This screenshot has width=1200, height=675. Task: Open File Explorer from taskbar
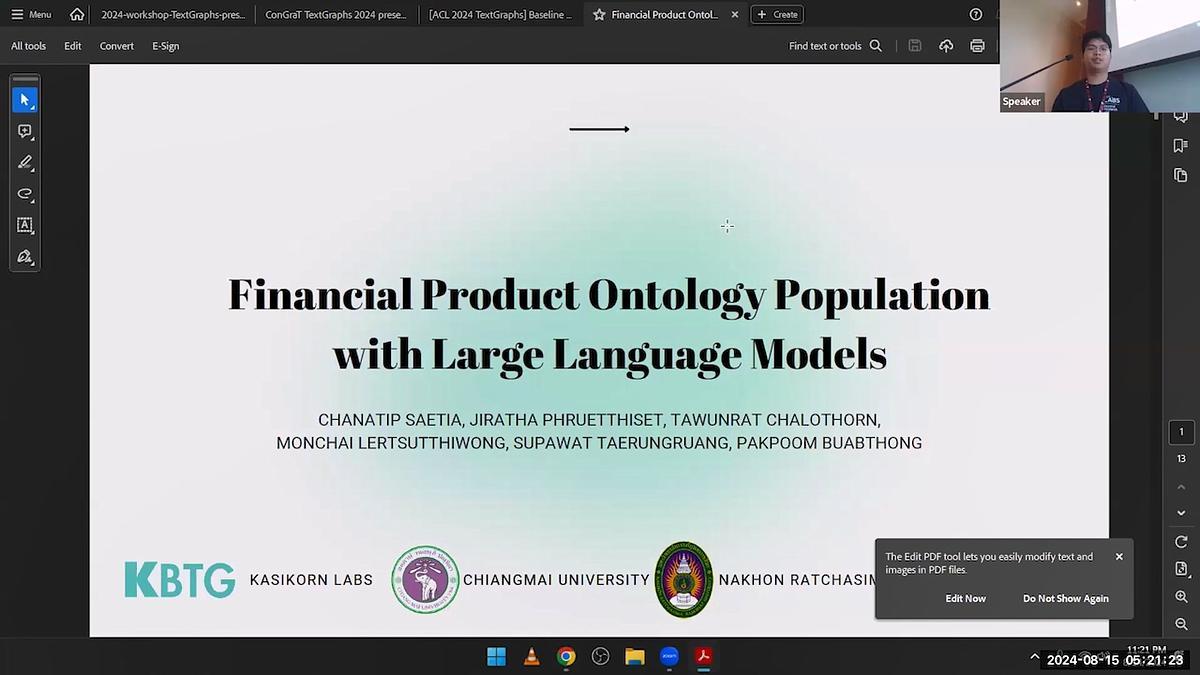coord(635,656)
